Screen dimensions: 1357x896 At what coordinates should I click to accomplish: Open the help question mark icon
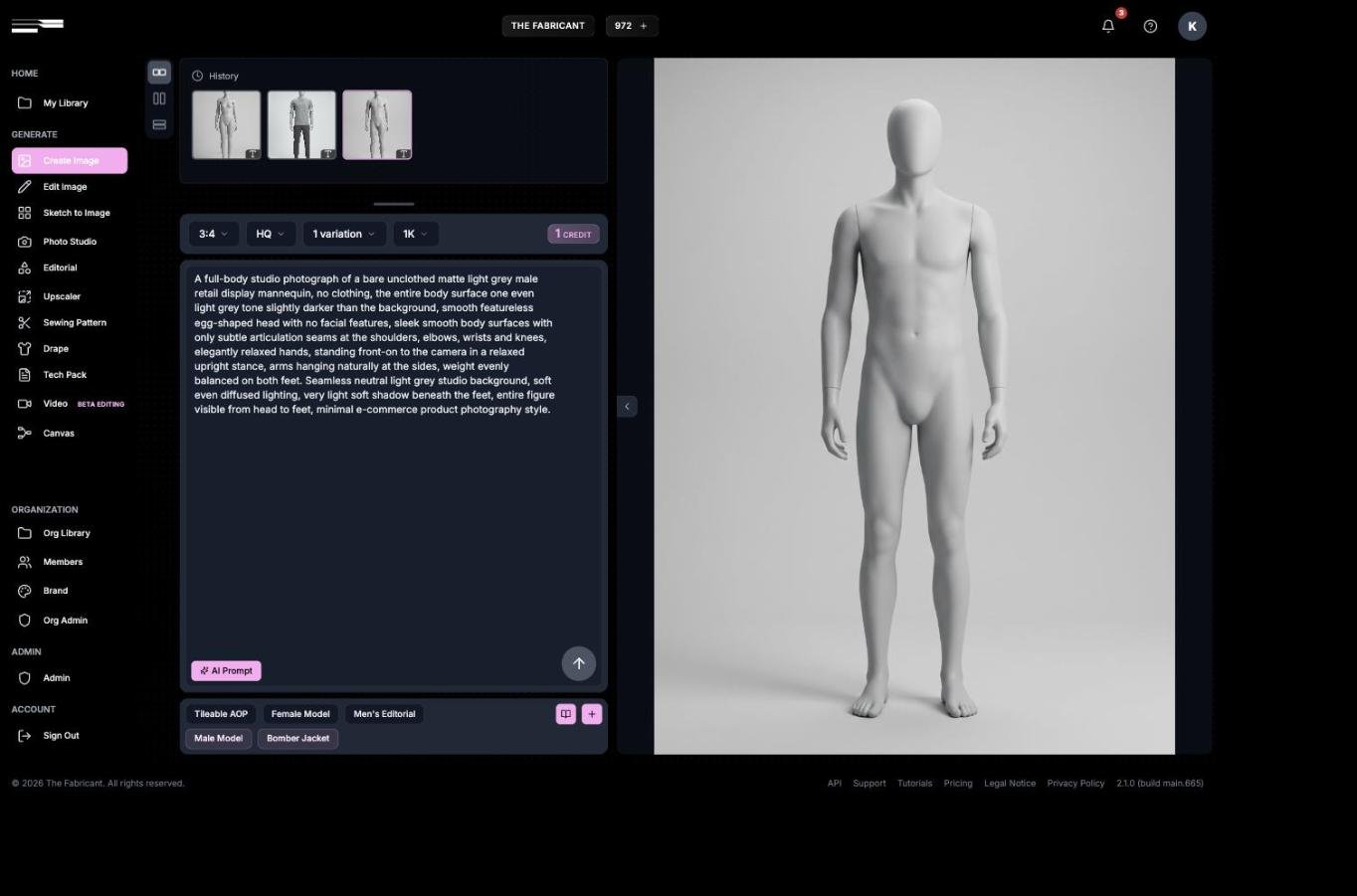1150,26
